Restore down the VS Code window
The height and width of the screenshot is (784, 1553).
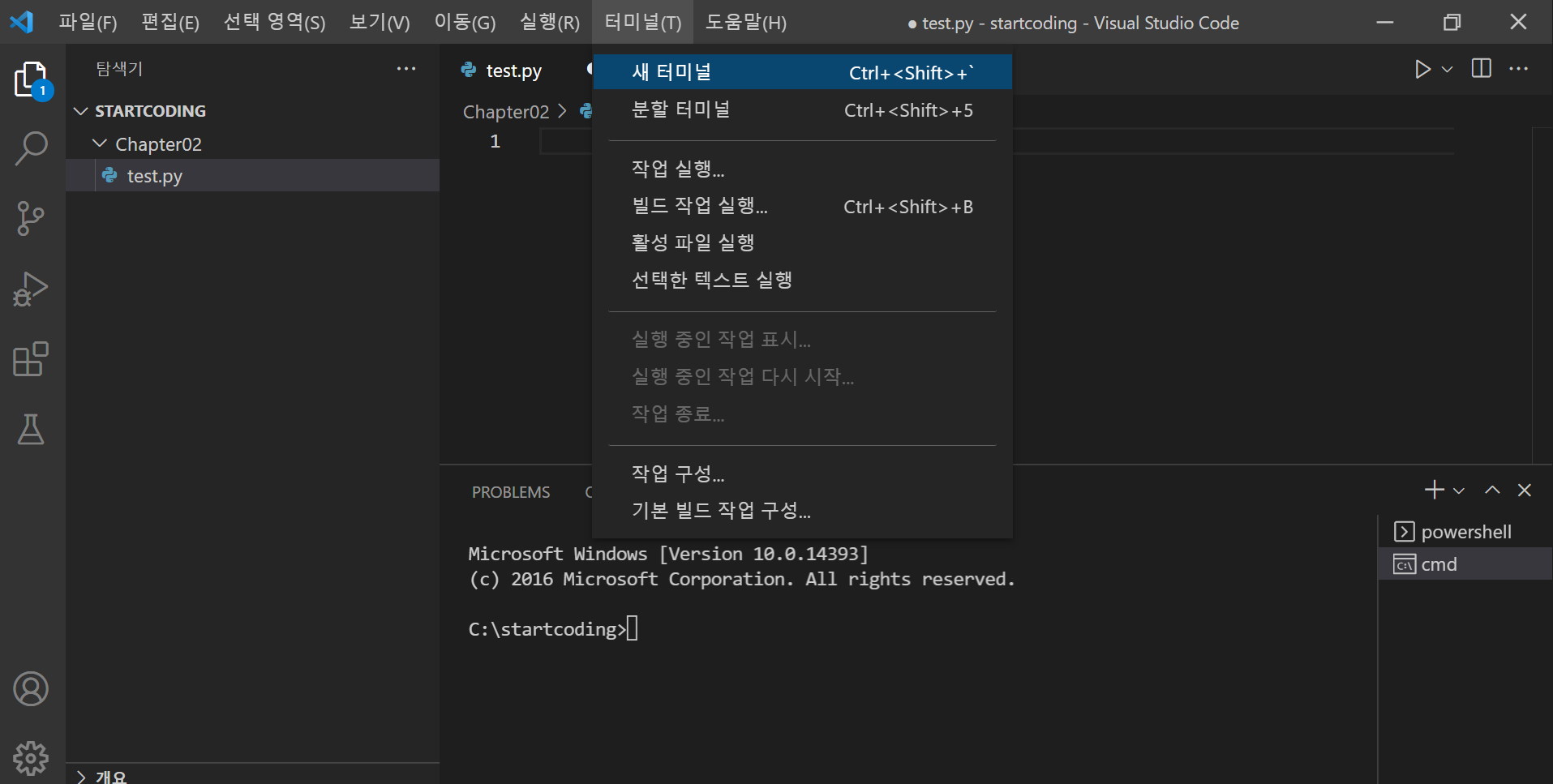click(x=1452, y=22)
